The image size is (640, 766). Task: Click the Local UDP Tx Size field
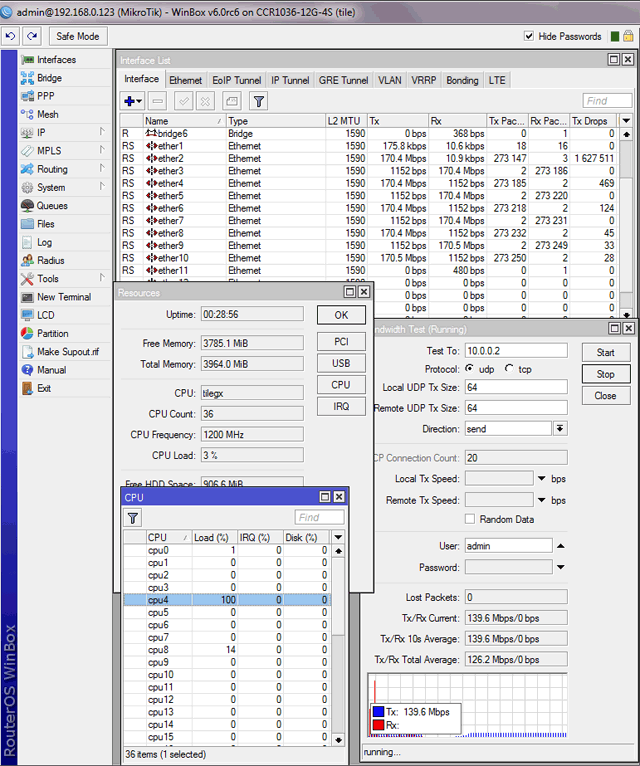point(516,387)
